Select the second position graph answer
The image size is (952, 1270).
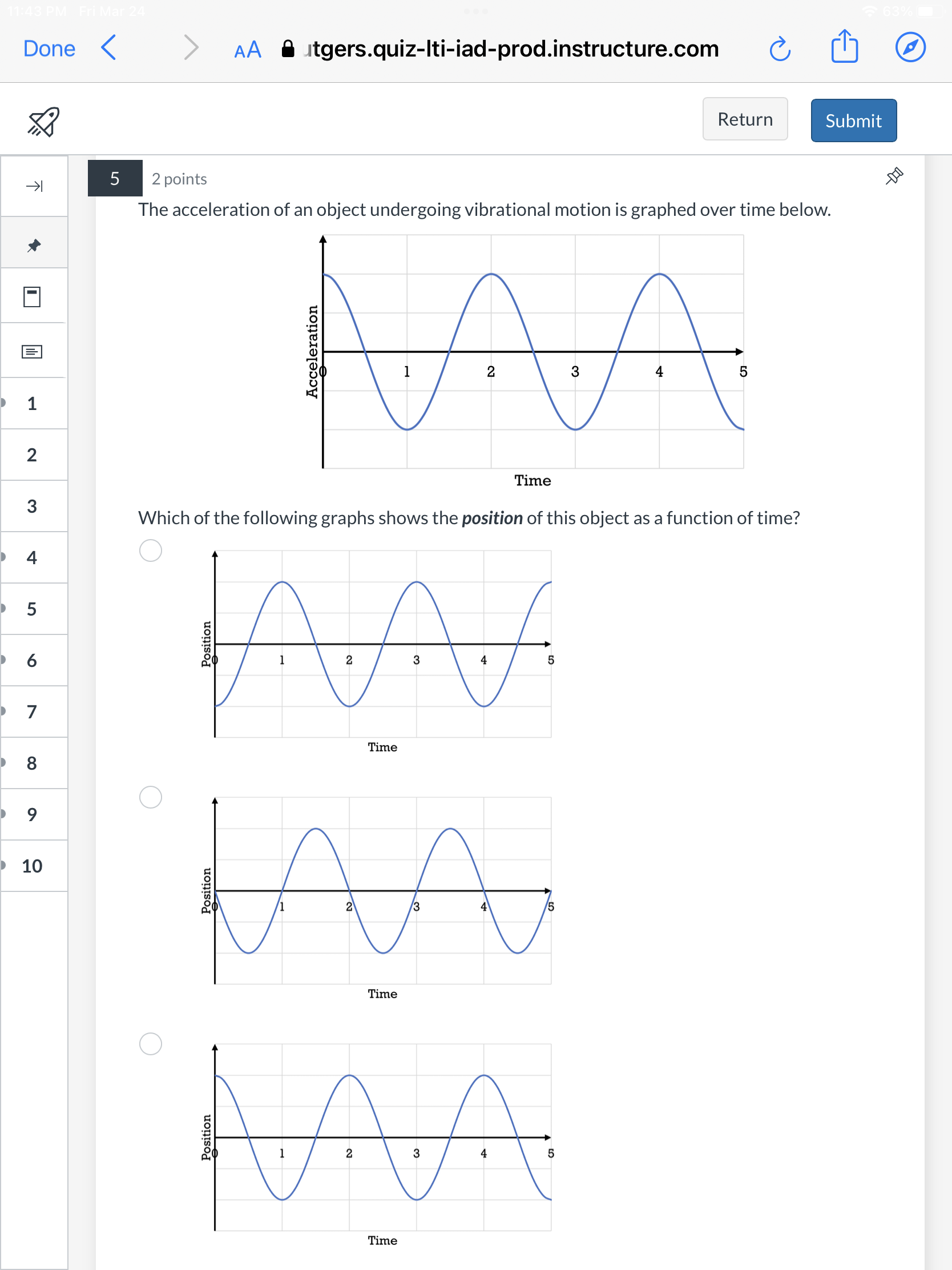coord(150,797)
